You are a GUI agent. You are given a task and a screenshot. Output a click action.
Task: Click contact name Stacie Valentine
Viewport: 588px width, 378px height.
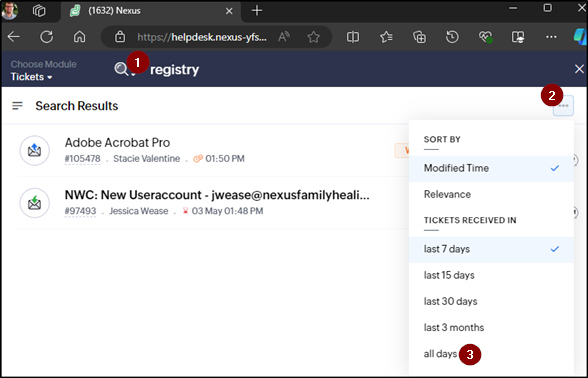point(147,159)
